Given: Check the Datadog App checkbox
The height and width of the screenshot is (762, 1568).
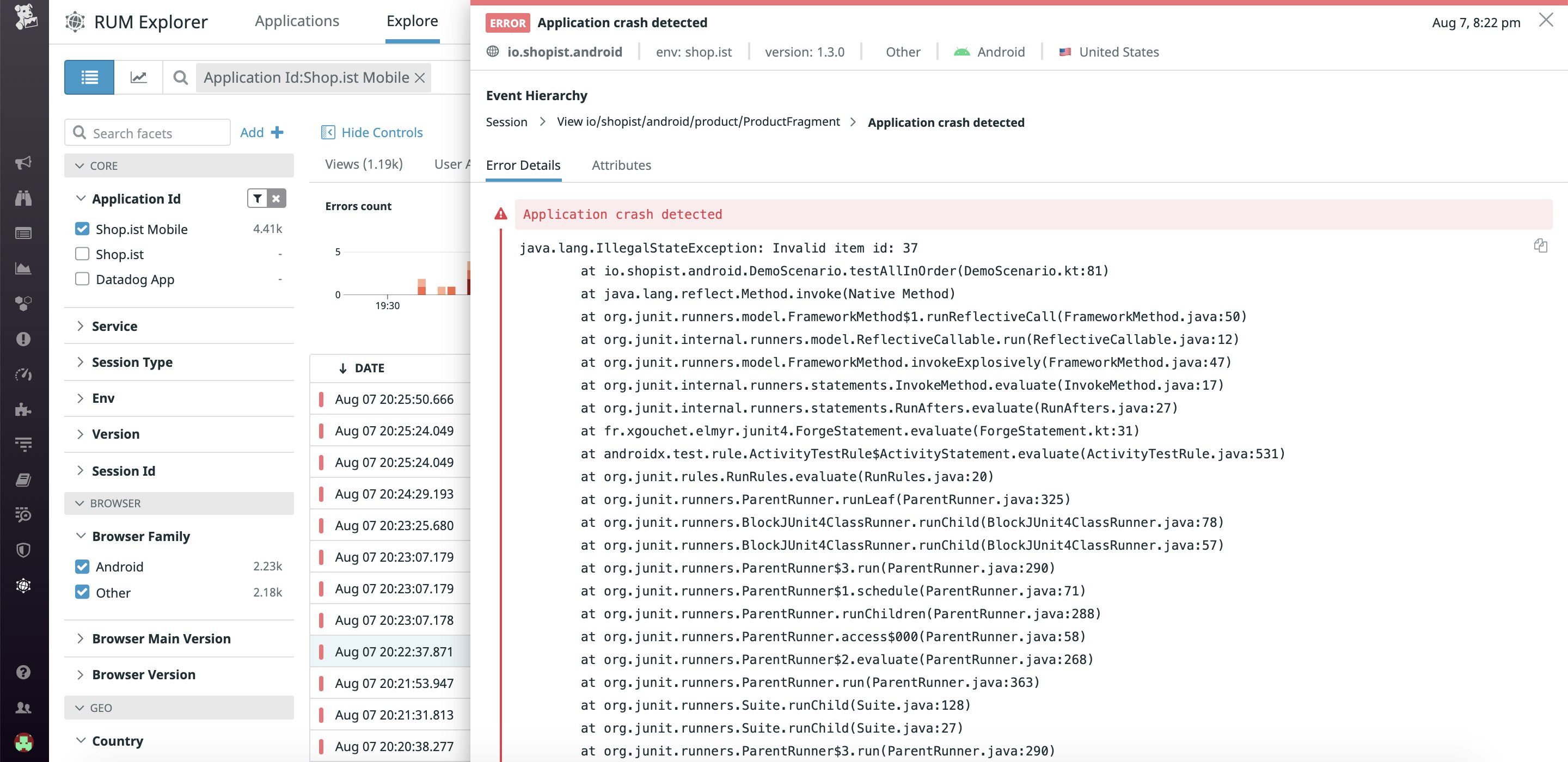Looking at the screenshot, I should tap(82, 279).
